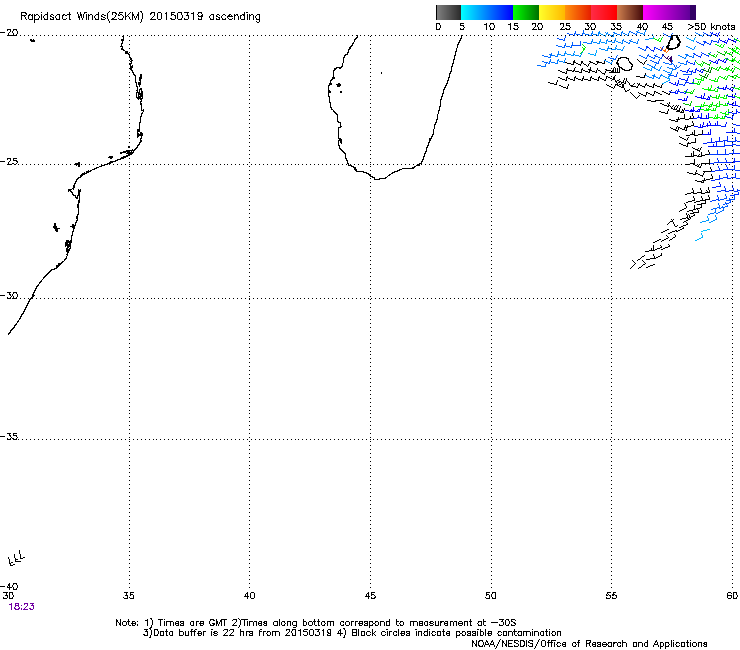Screen dimensions: 740x650
Task: Click the '55' longitude axis label
Action: tap(611, 596)
